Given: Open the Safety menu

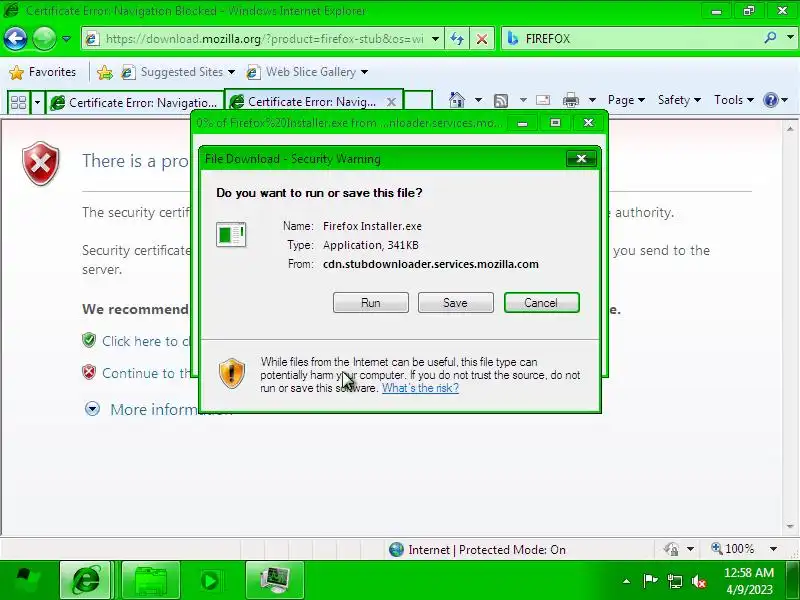Looking at the screenshot, I should (x=679, y=100).
